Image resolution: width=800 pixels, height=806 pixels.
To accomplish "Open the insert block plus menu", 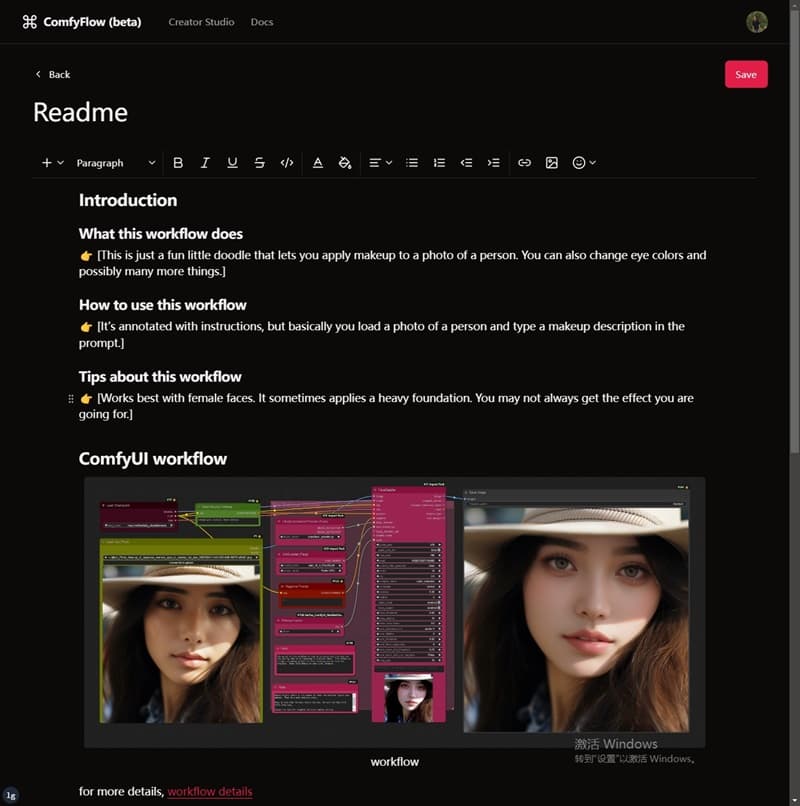I will coord(52,163).
